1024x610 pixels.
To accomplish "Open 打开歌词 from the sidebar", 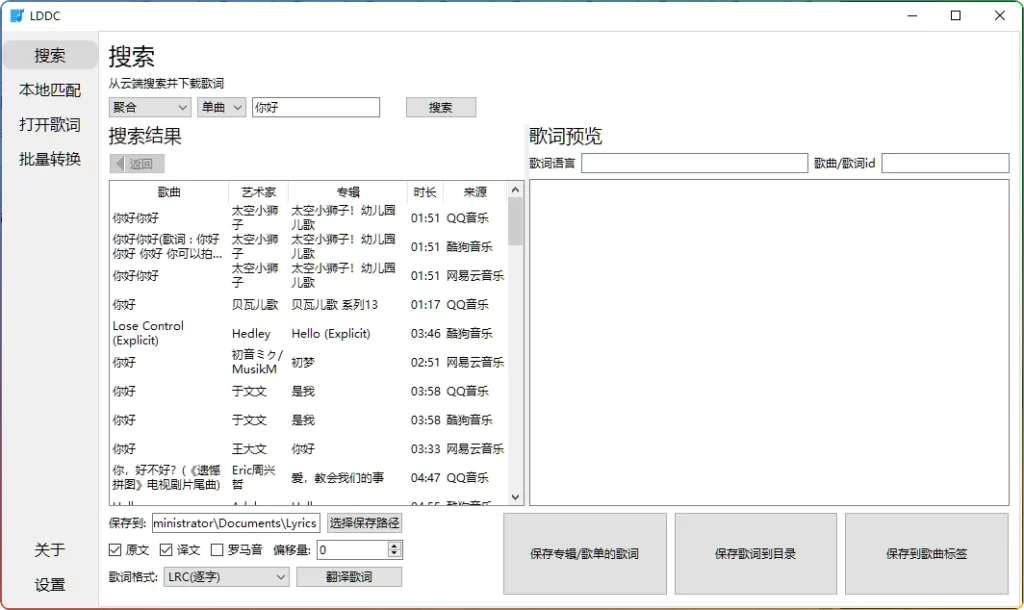I will tap(49, 124).
